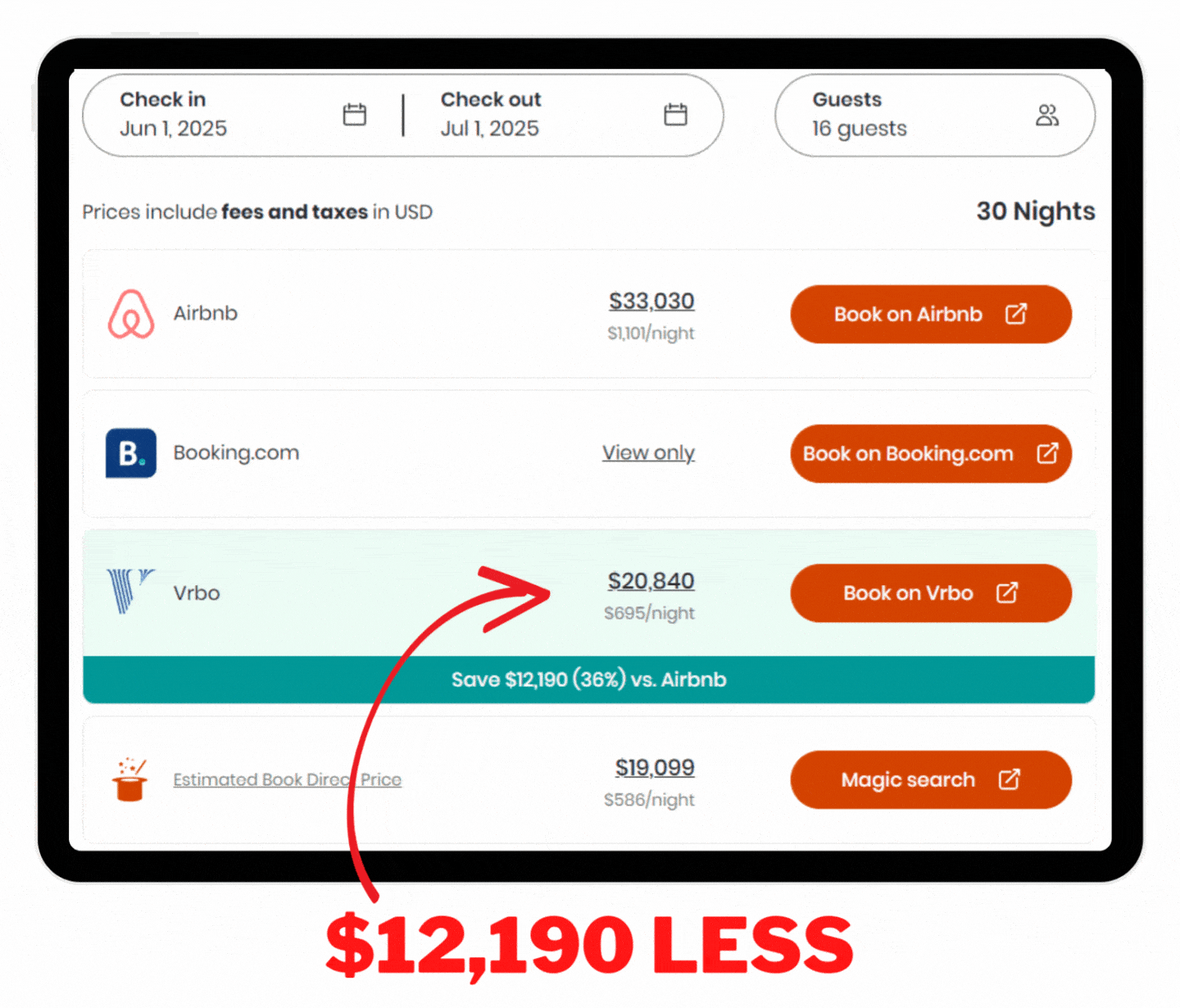Image resolution: width=1180 pixels, height=1008 pixels.
Task: Click external link icon on Airbnb button
Action: click(1016, 314)
